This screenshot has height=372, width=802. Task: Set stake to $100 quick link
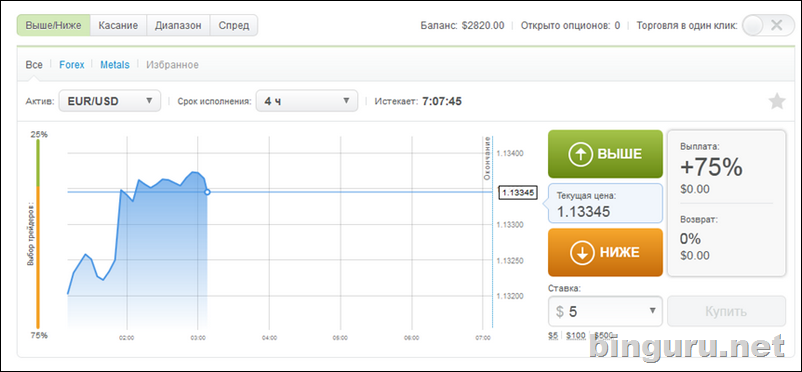pyautogui.click(x=575, y=335)
